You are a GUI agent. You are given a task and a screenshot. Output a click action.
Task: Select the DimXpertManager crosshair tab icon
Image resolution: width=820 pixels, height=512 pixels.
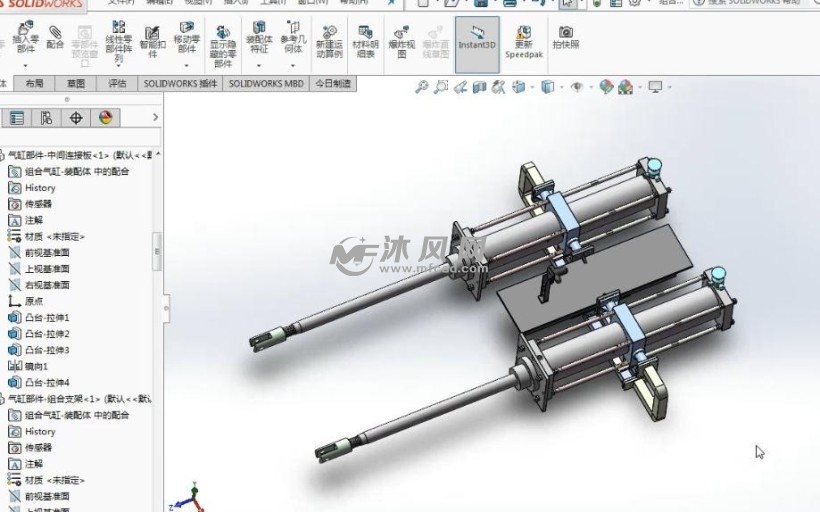pyautogui.click(x=76, y=118)
